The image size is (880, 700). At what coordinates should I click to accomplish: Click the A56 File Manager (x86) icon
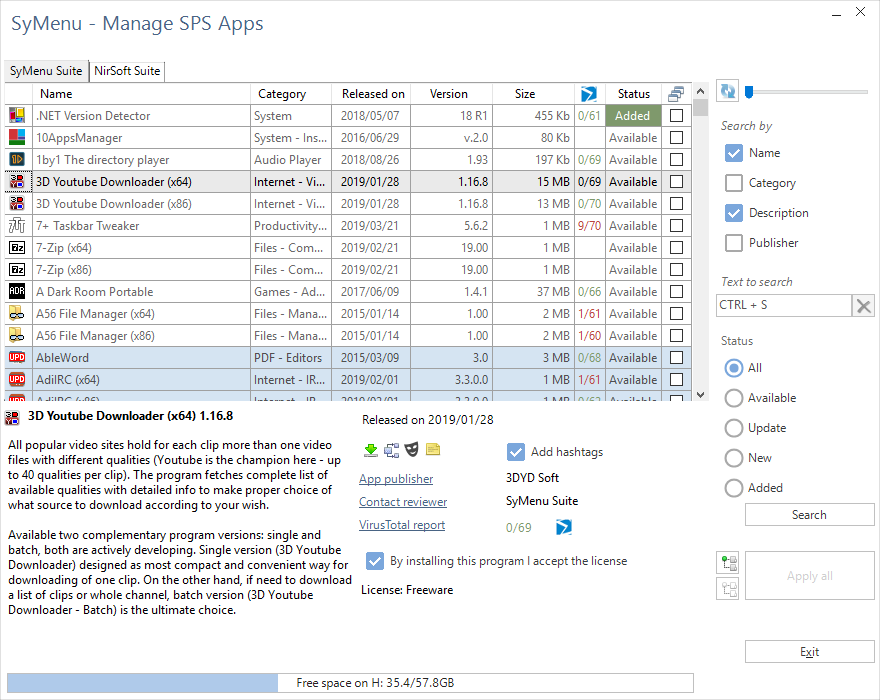click(17, 336)
